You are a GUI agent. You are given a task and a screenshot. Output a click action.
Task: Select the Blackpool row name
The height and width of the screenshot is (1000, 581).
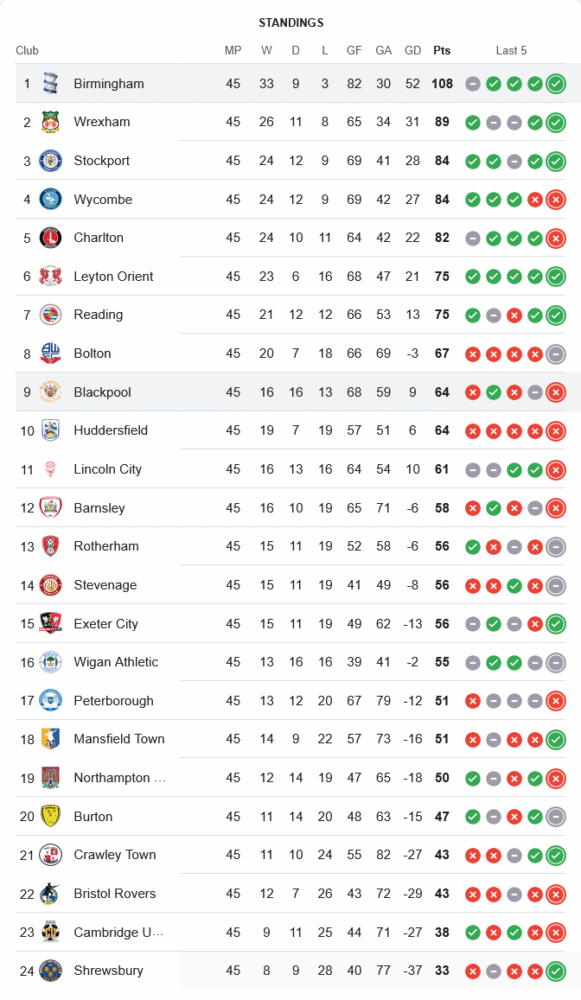click(x=103, y=392)
